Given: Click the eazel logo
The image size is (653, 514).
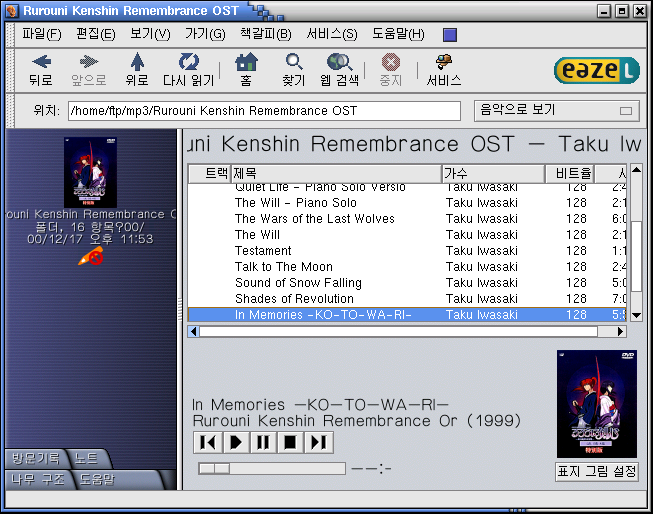Looking at the screenshot, I should coord(596,70).
